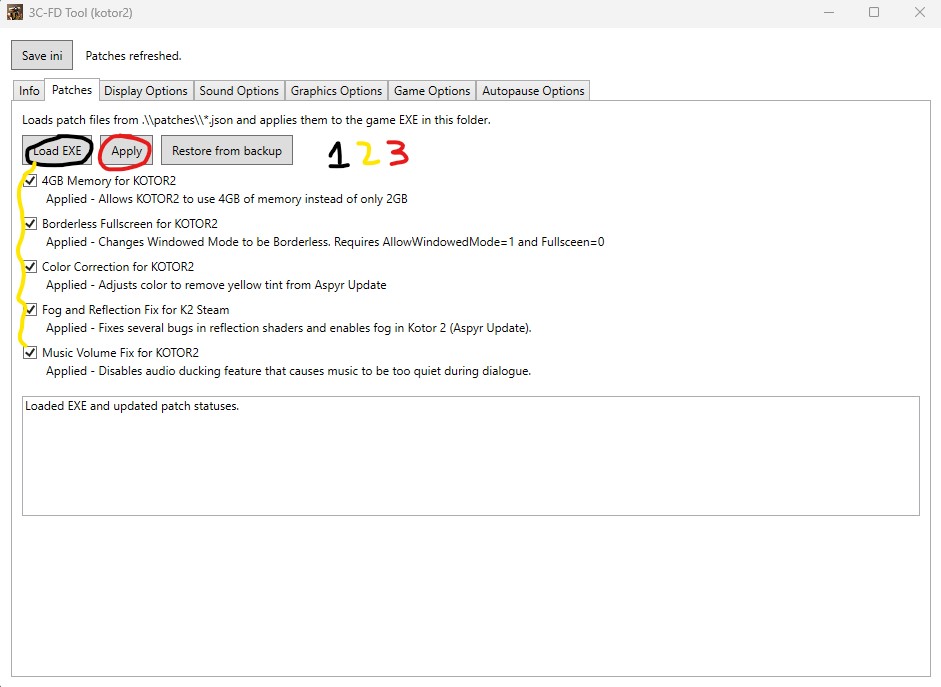This screenshot has width=941, height=687.
Task: Close the 3C-FD Tool window
Action: coord(919,12)
